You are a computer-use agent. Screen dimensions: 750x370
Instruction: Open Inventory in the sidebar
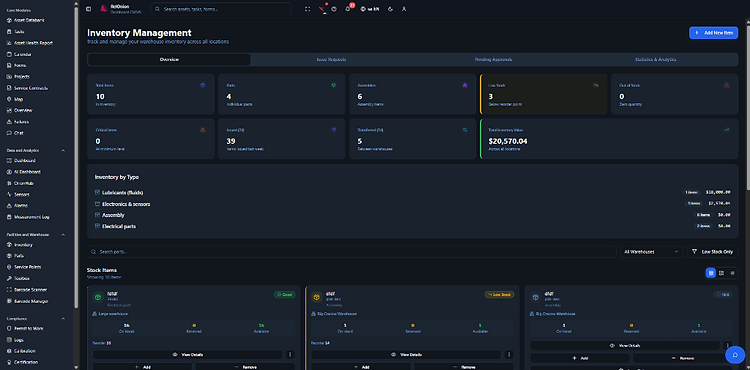tap(20, 245)
